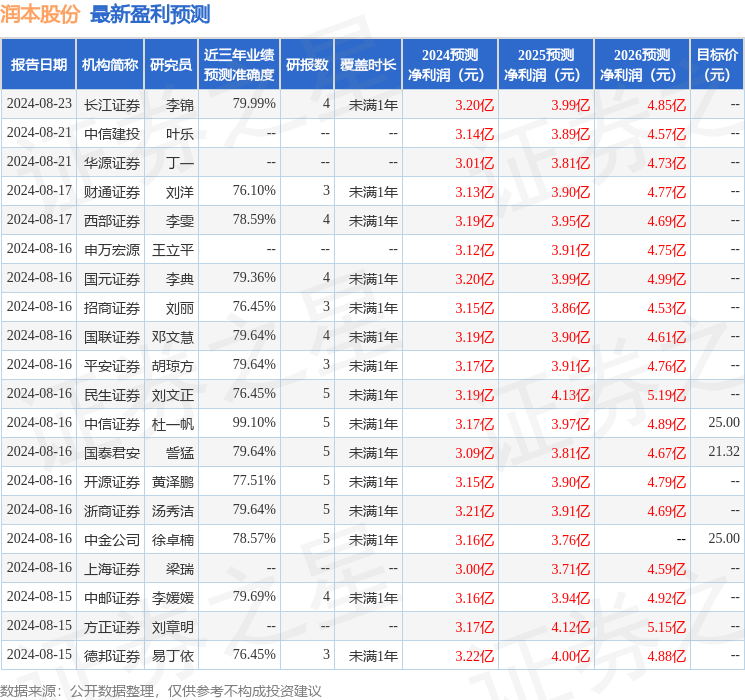745x700 pixels.
Task: Click analyst name 胡琼方
Action: [172, 366]
